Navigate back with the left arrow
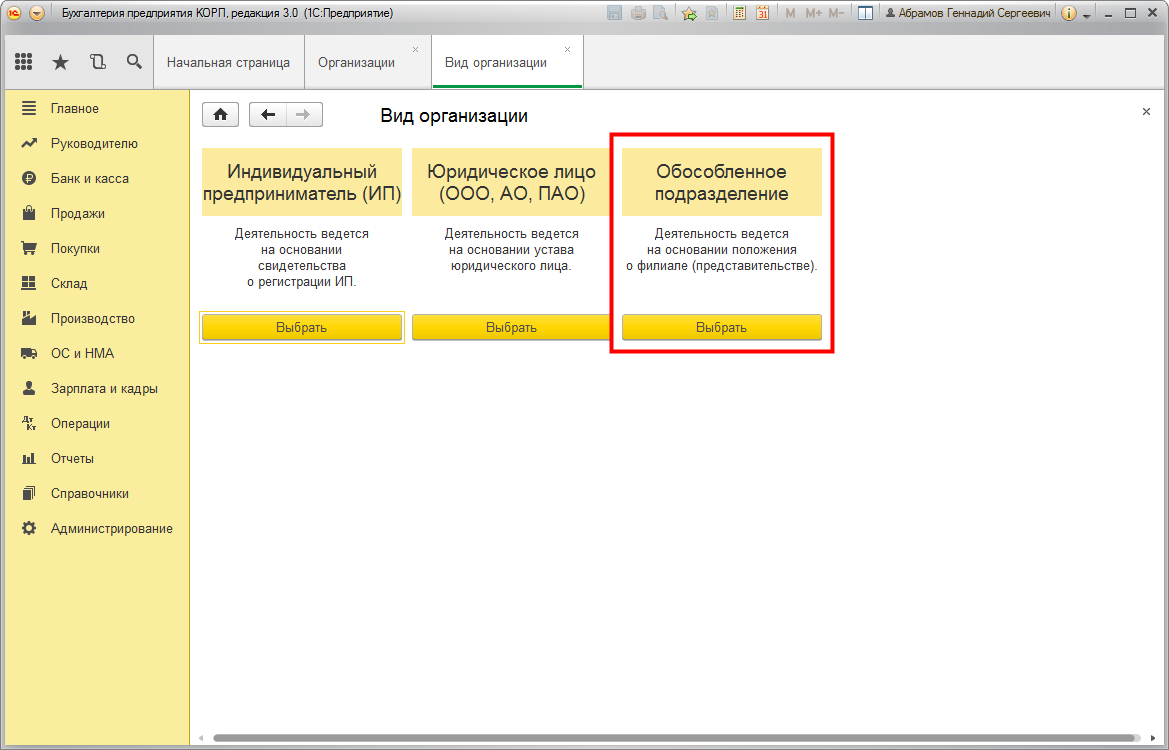Screen dimensions: 1169x750 pyautogui.click(x=268, y=115)
